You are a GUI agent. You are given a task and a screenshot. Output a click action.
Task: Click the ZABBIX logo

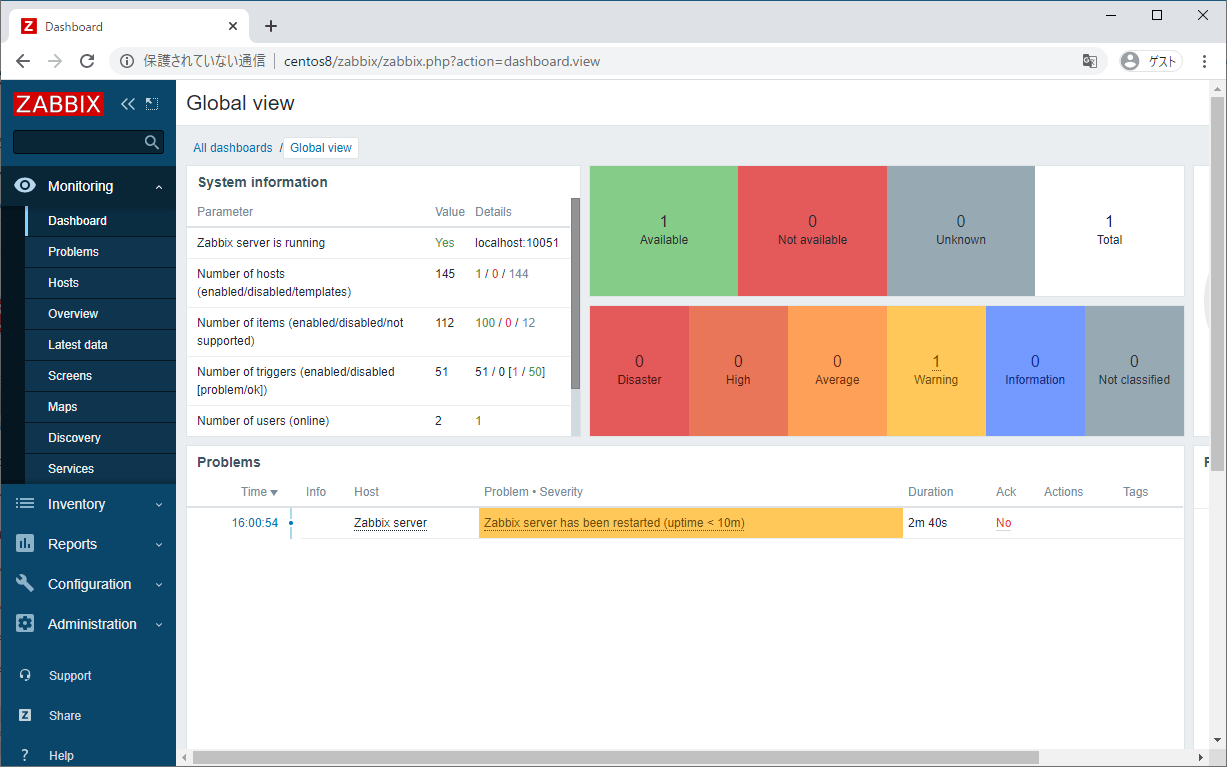(x=59, y=104)
